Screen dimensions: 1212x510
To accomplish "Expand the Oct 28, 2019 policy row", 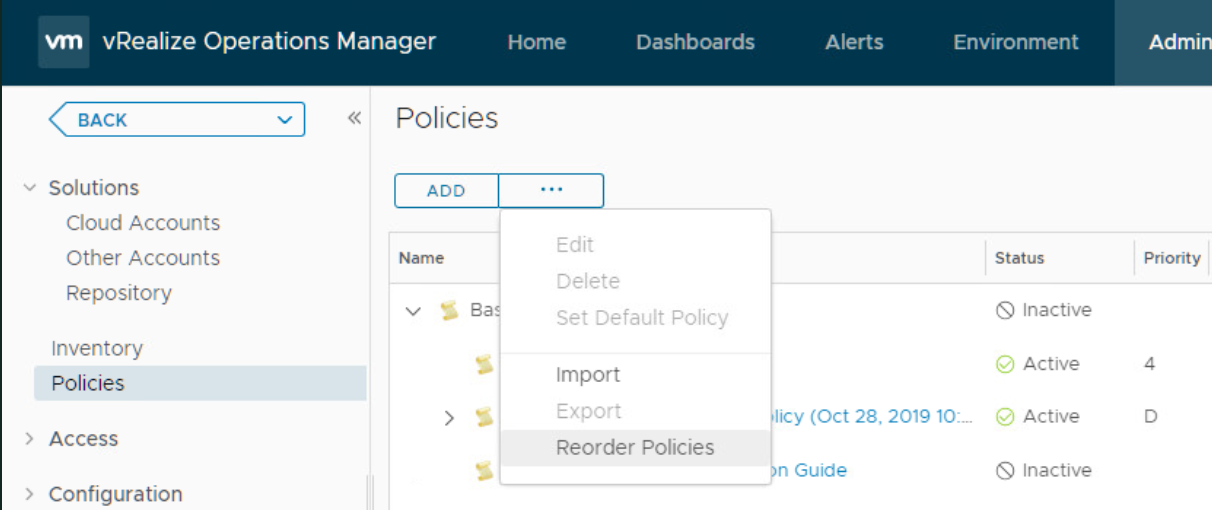I will [449, 417].
